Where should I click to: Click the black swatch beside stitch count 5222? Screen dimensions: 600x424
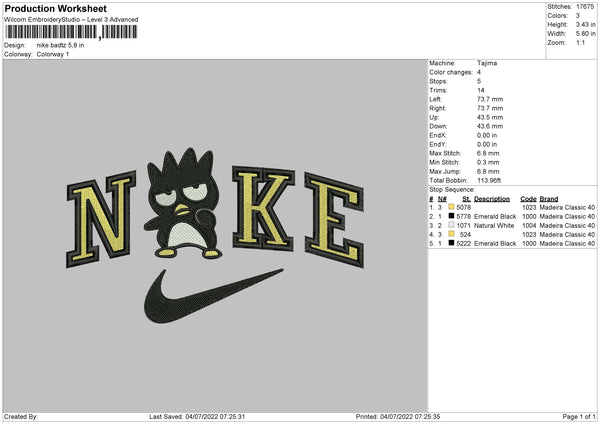coord(452,243)
